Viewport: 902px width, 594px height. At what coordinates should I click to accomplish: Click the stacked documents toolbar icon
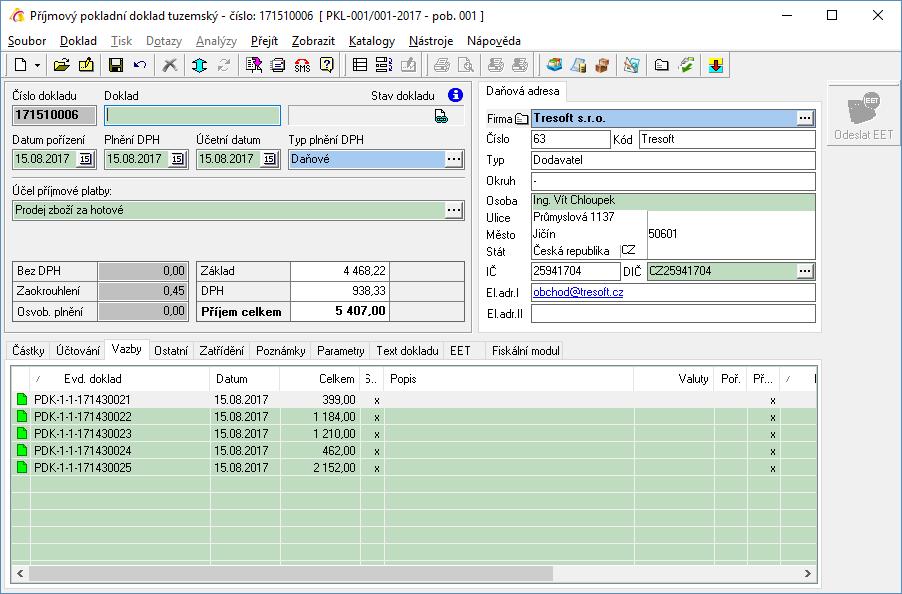(x=278, y=65)
